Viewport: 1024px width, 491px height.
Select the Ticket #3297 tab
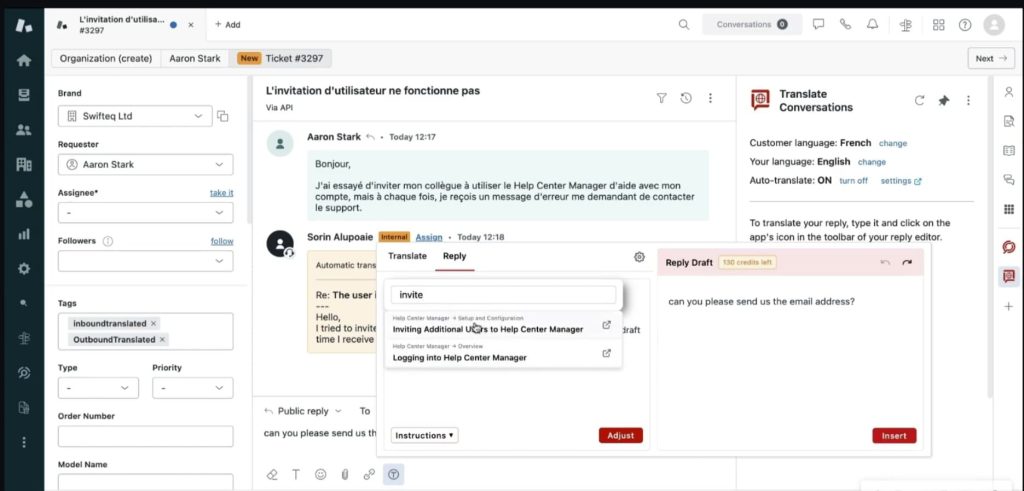[x=280, y=58]
